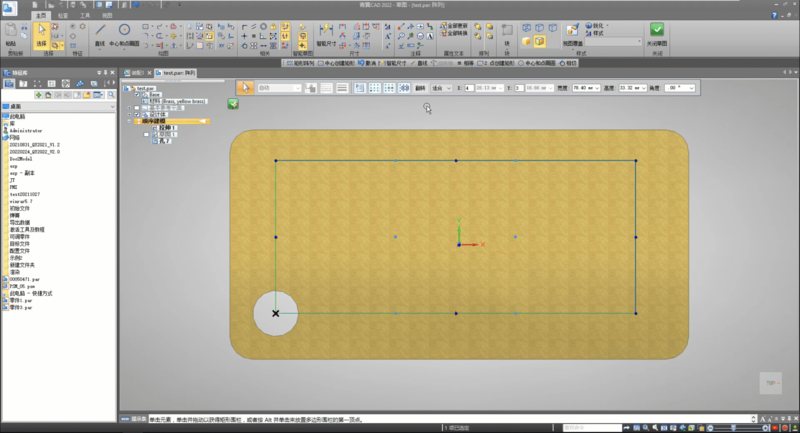This screenshot has width=800, height=433.
Task: Open the angle (角度) dropdown on command bar
Action: (691, 88)
